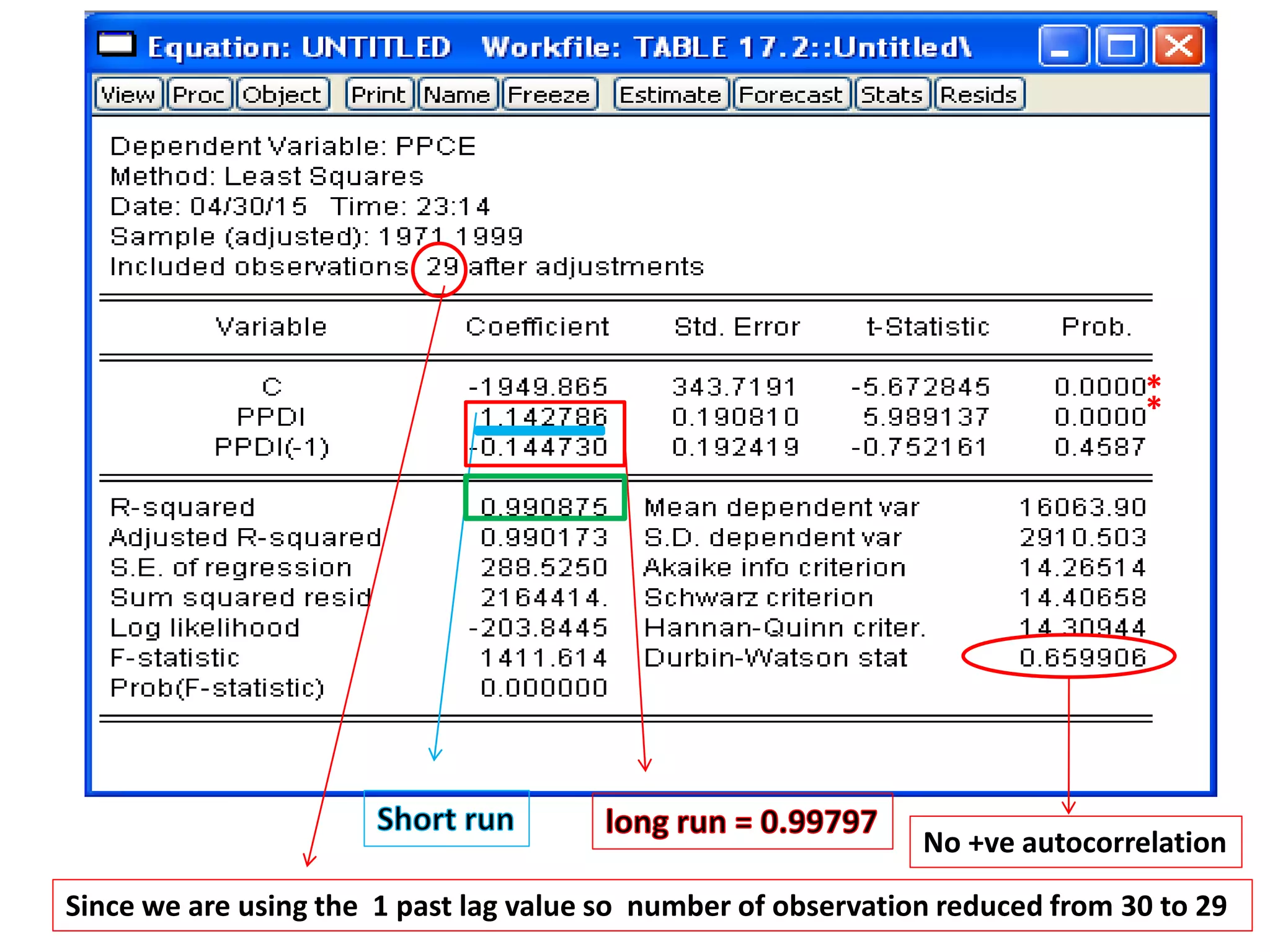
Task: Click Sum squared resid value 2164414
Action: pos(544,597)
